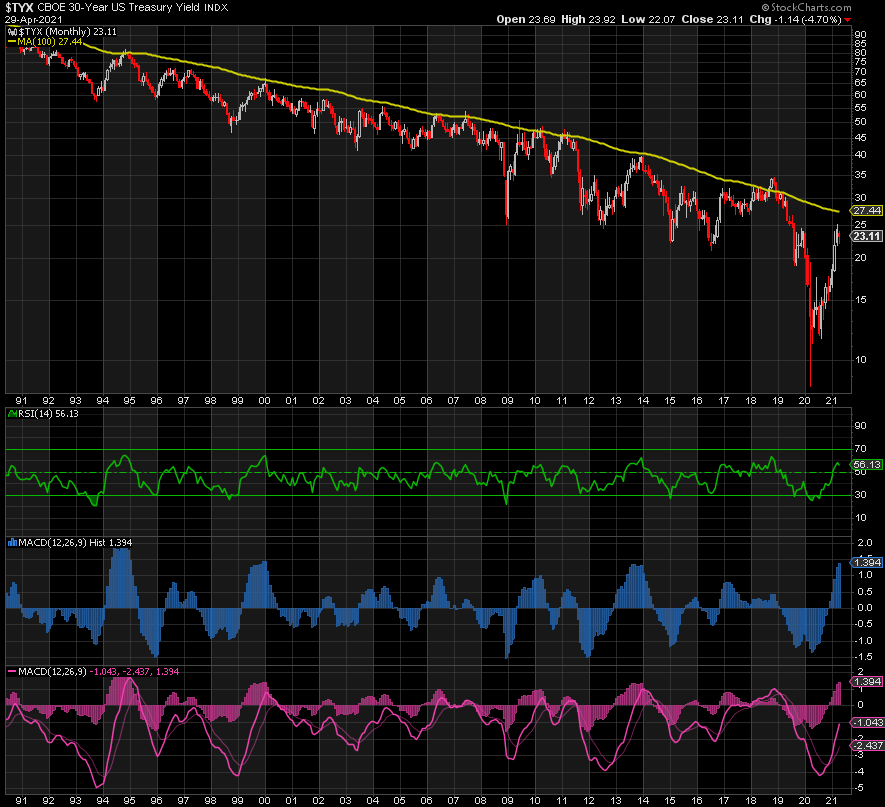Click the -4 label on the MACD axis
The width and height of the screenshot is (885, 807).
tap(859, 771)
